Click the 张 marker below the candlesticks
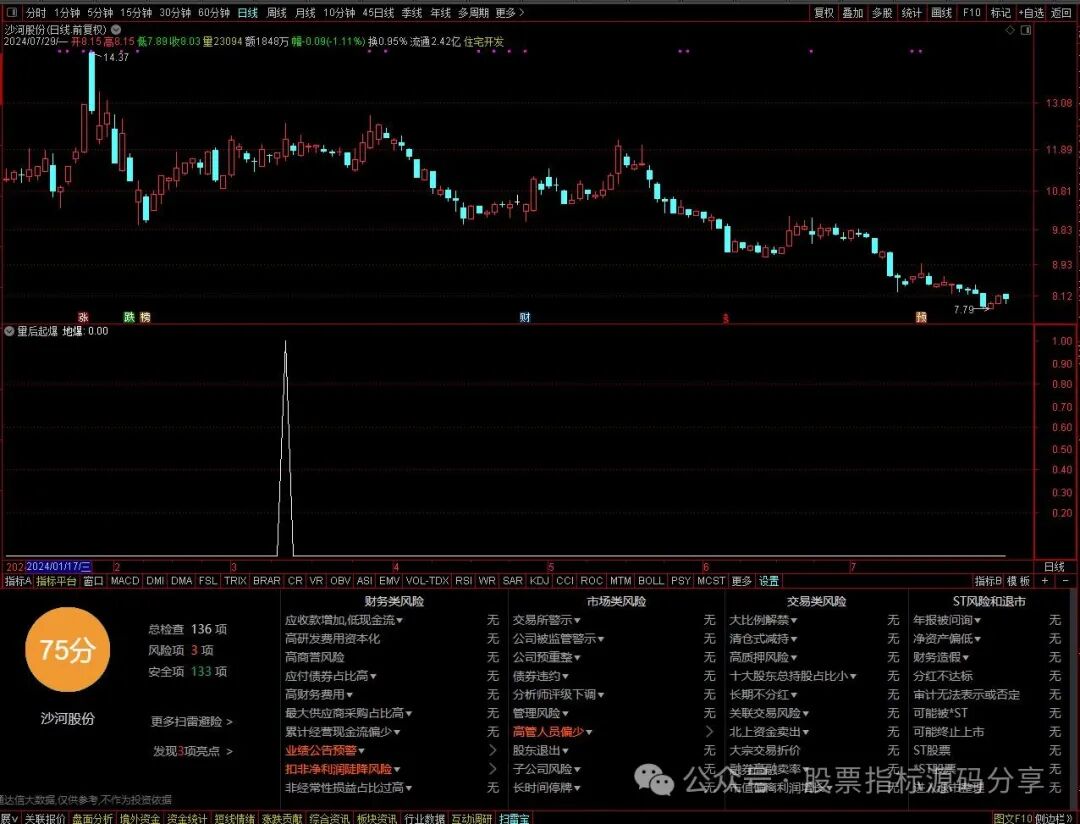This screenshot has width=1080, height=824. coord(83,317)
